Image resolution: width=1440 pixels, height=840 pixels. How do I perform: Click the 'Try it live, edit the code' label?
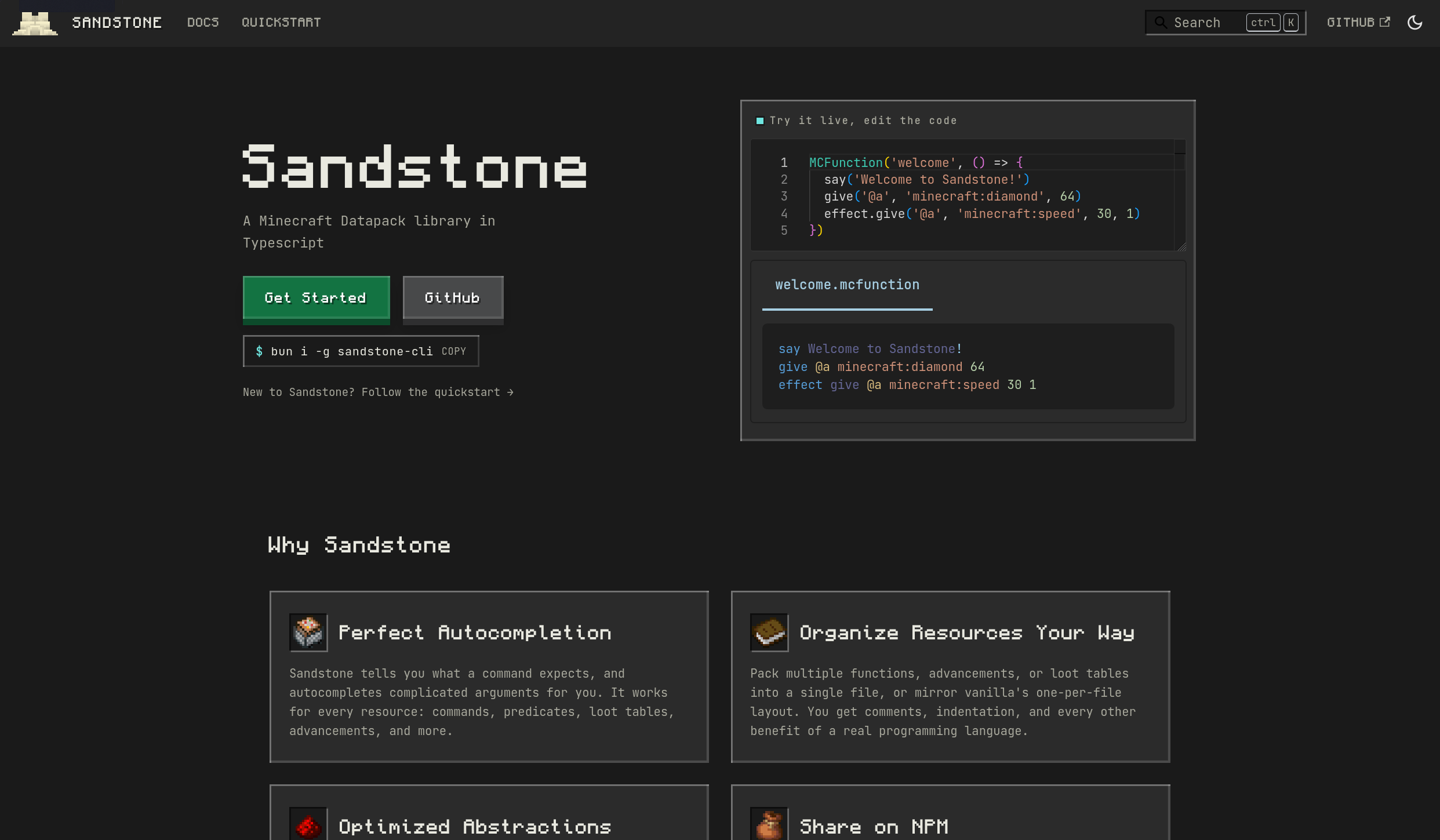863,121
